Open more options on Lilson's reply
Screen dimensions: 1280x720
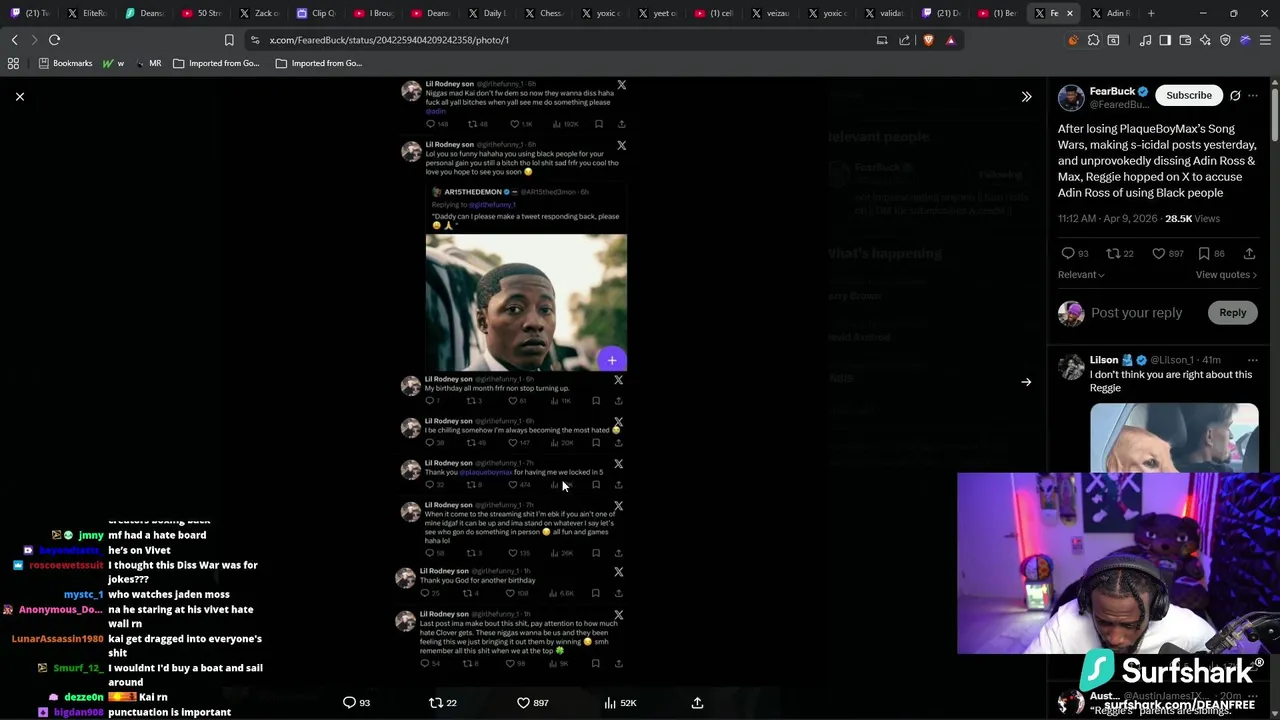[x=1253, y=360]
